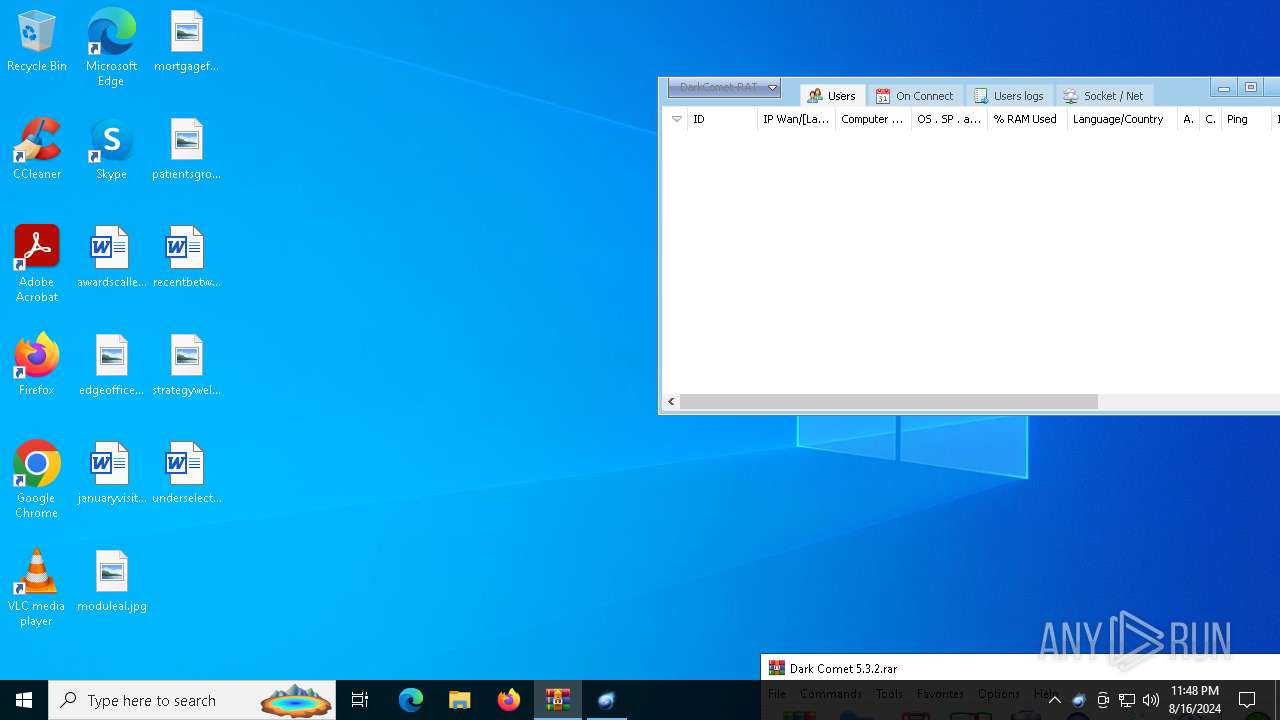Sort by the ID column header
Image resolution: width=1280 pixels, height=720 pixels.
pyautogui.click(x=722, y=119)
